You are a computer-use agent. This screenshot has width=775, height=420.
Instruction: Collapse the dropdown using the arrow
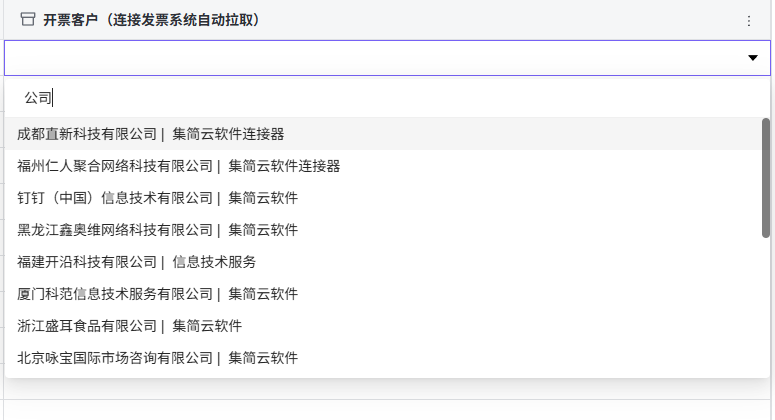click(753, 58)
